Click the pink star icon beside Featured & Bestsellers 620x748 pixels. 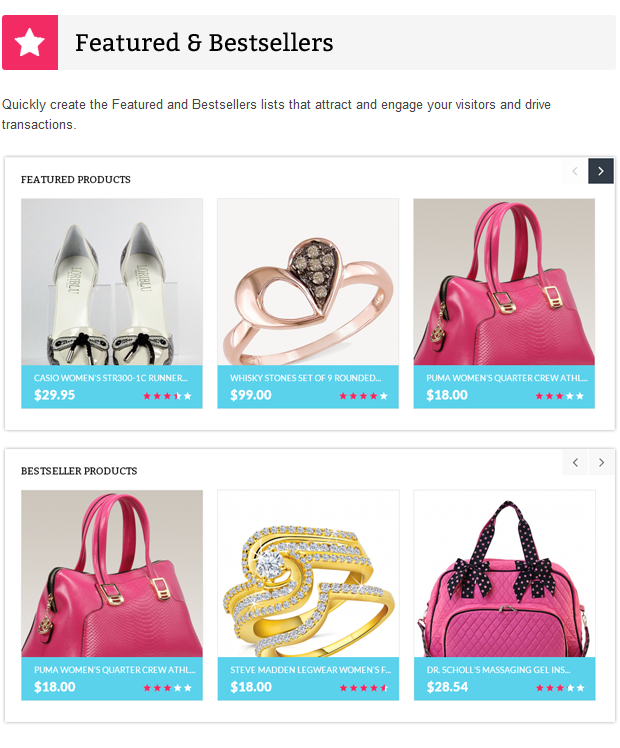(x=30, y=42)
